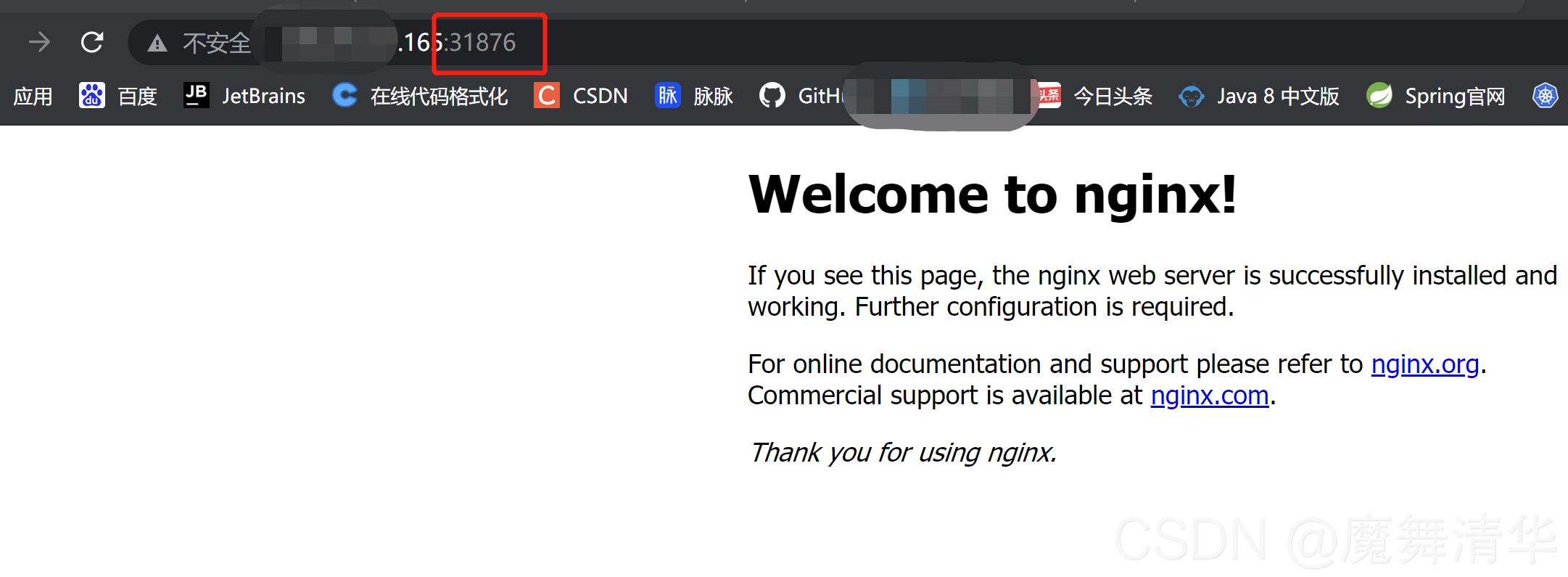Open the 今日头条 bookmark label
The width and height of the screenshot is (1568, 577).
pyautogui.click(x=1113, y=96)
